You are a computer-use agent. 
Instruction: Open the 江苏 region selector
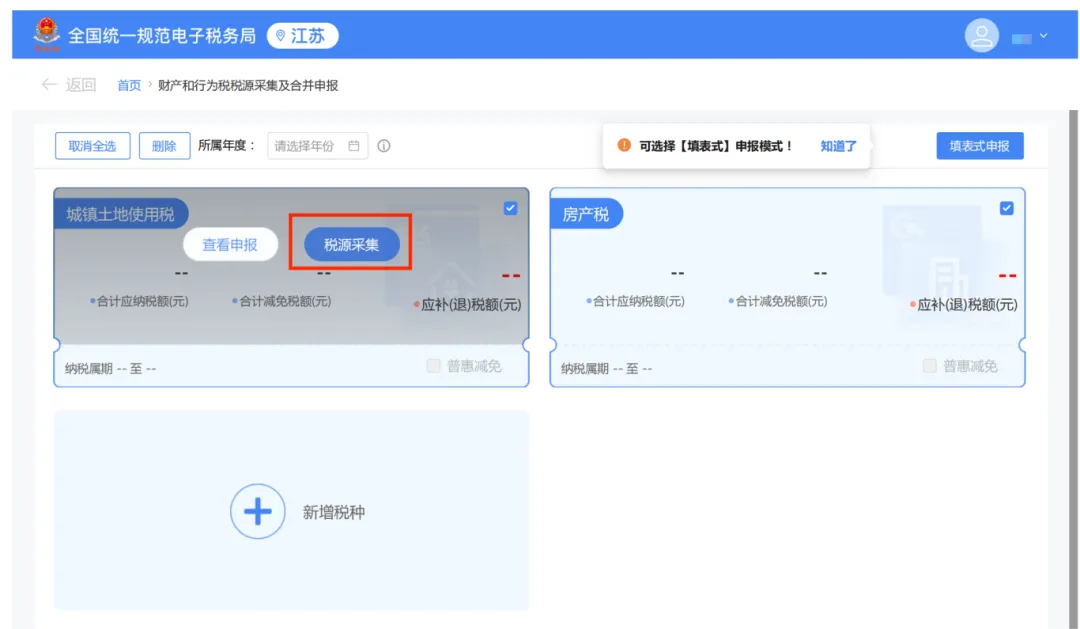(307, 35)
